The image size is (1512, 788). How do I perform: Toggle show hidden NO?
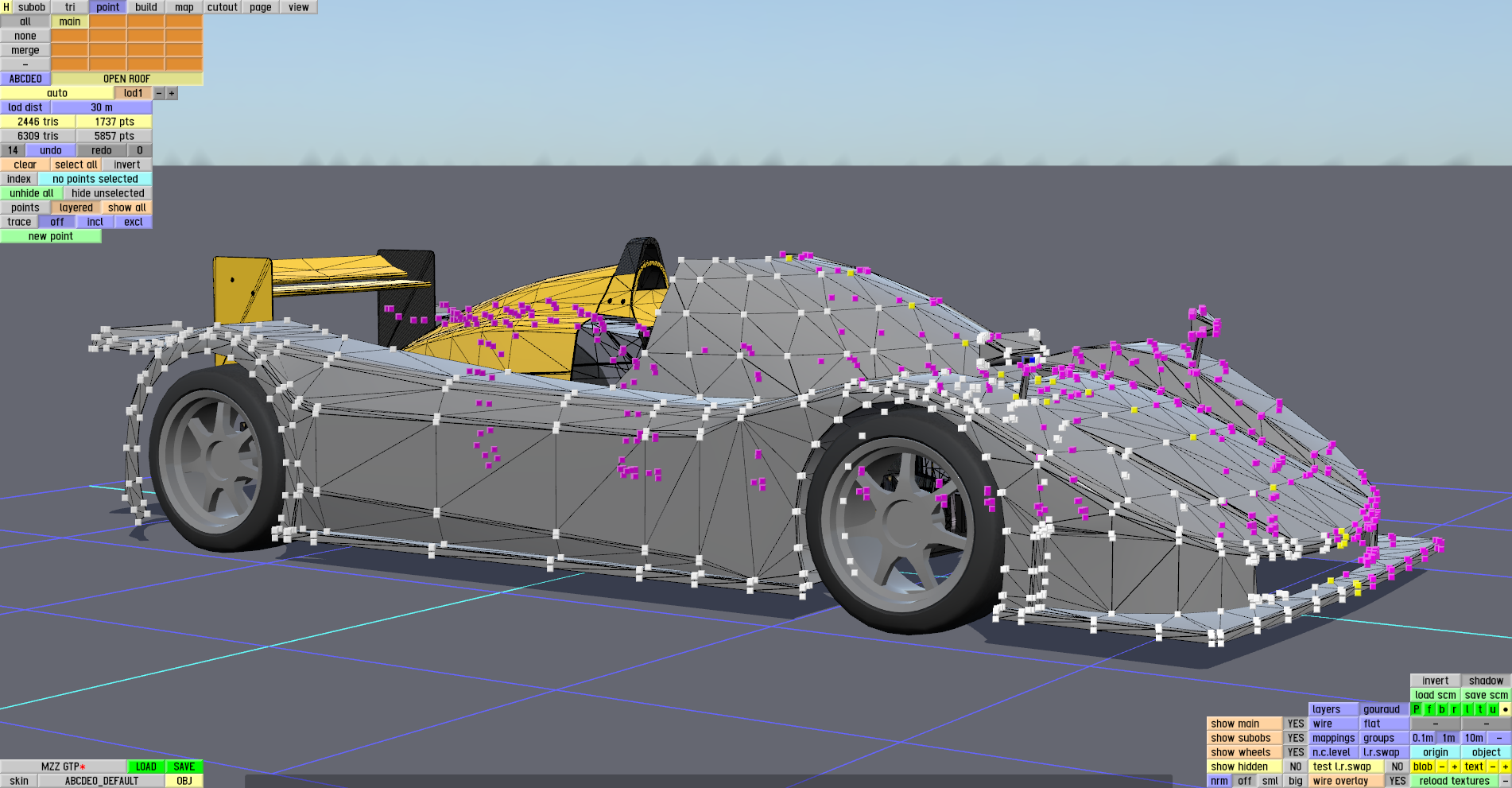pyautogui.click(x=1296, y=767)
